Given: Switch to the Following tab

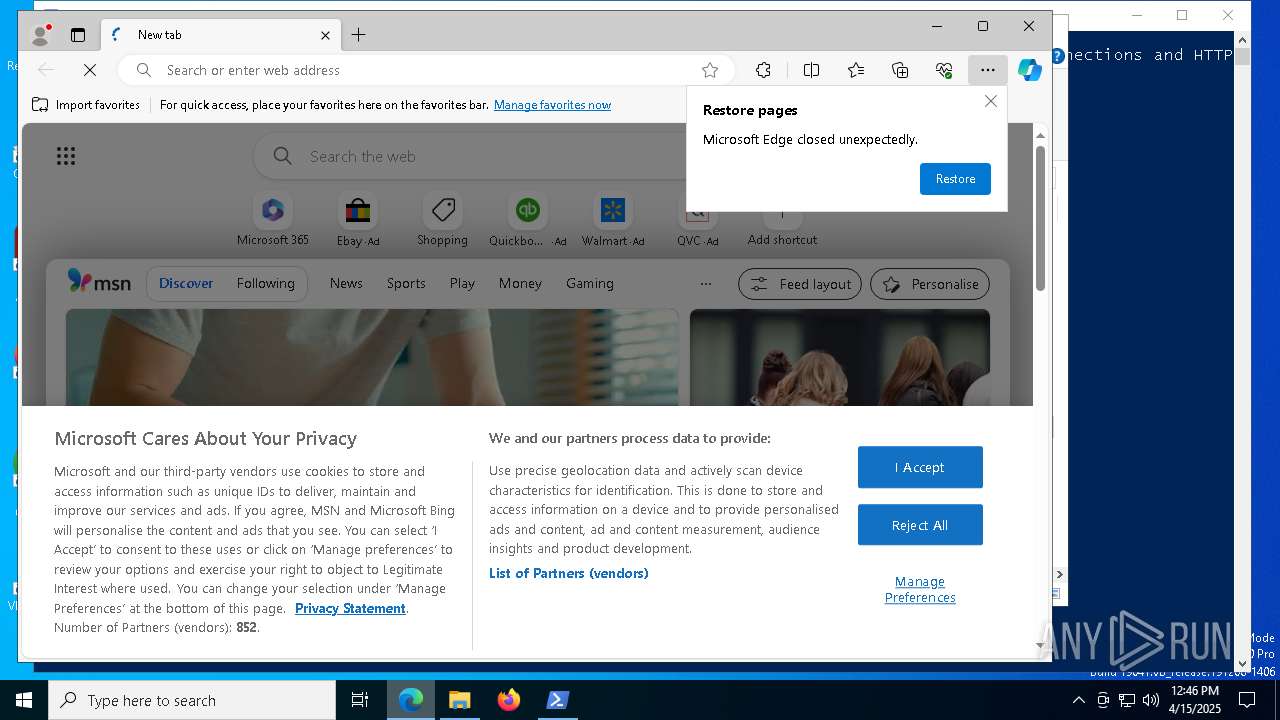Looking at the screenshot, I should (x=266, y=284).
